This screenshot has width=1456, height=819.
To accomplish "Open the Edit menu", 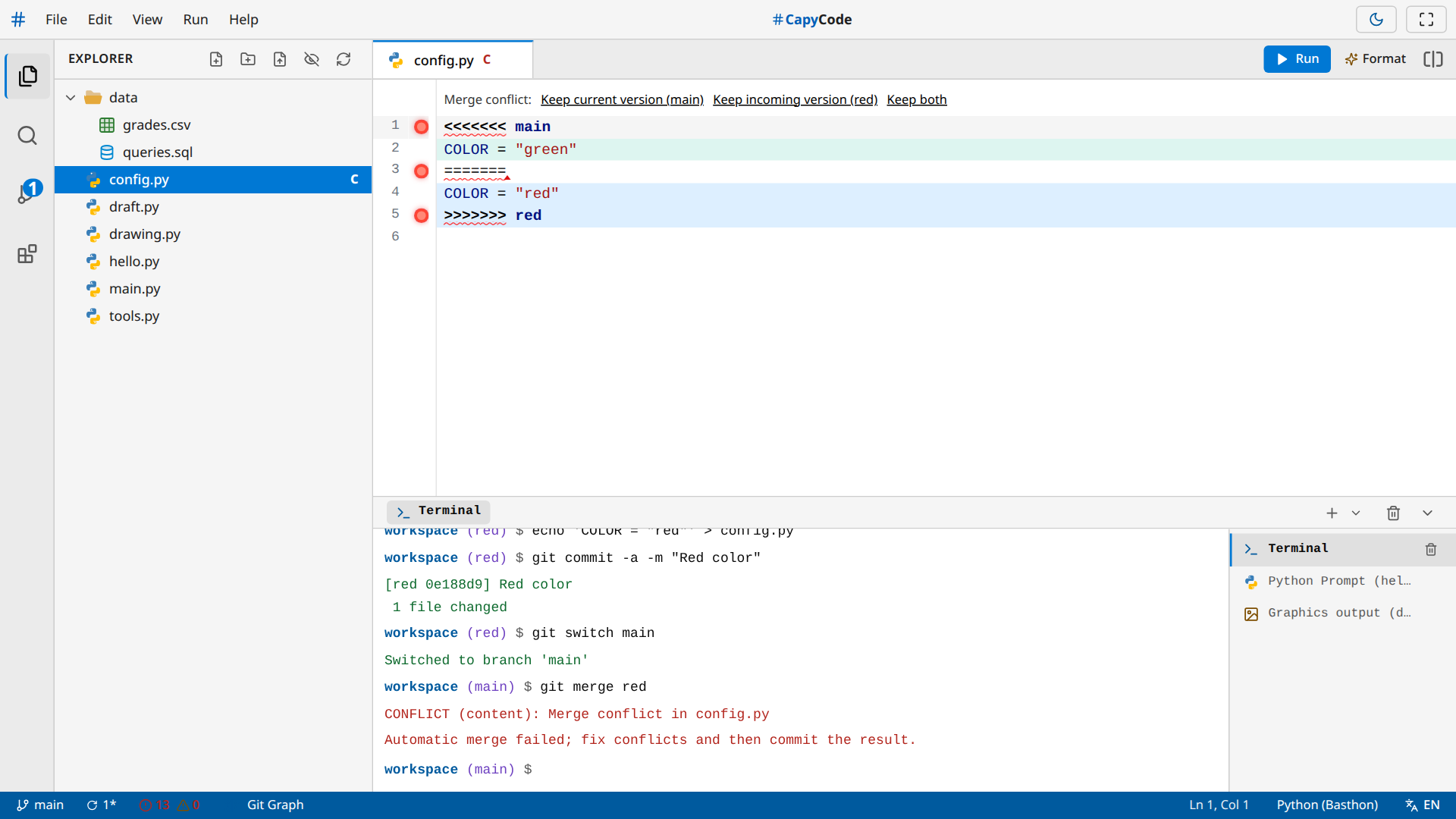I will coord(99,20).
